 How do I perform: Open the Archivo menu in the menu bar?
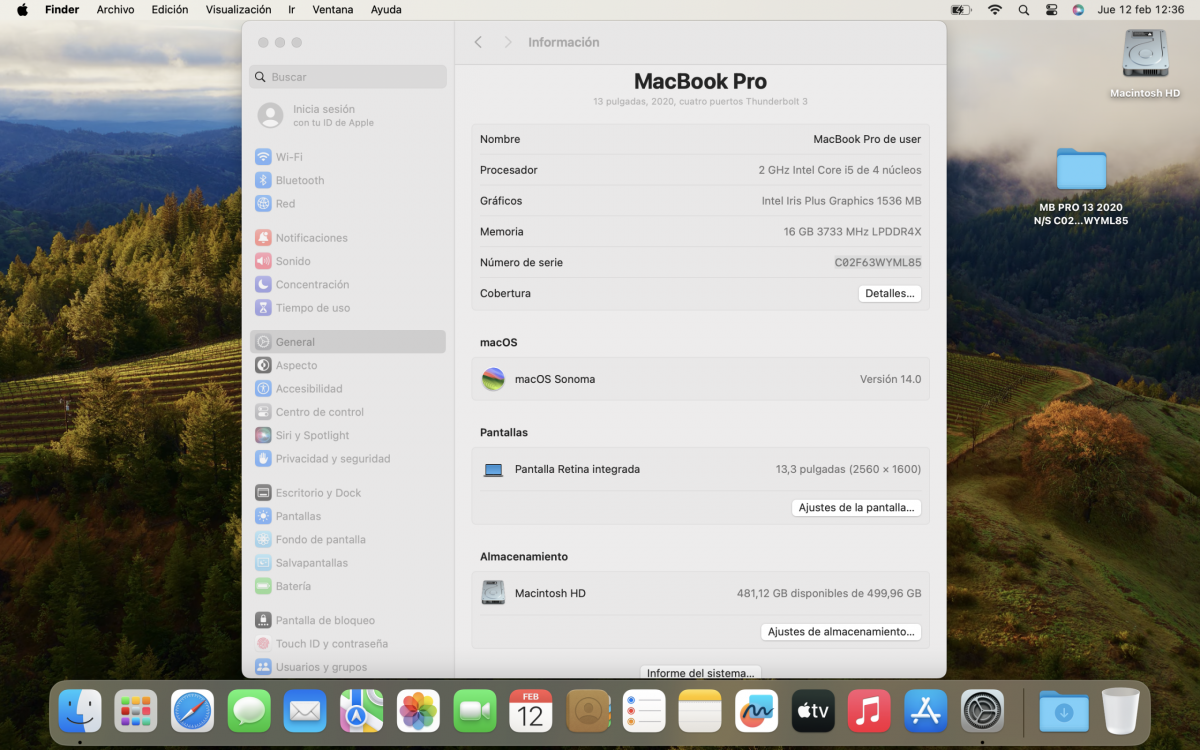tap(115, 9)
